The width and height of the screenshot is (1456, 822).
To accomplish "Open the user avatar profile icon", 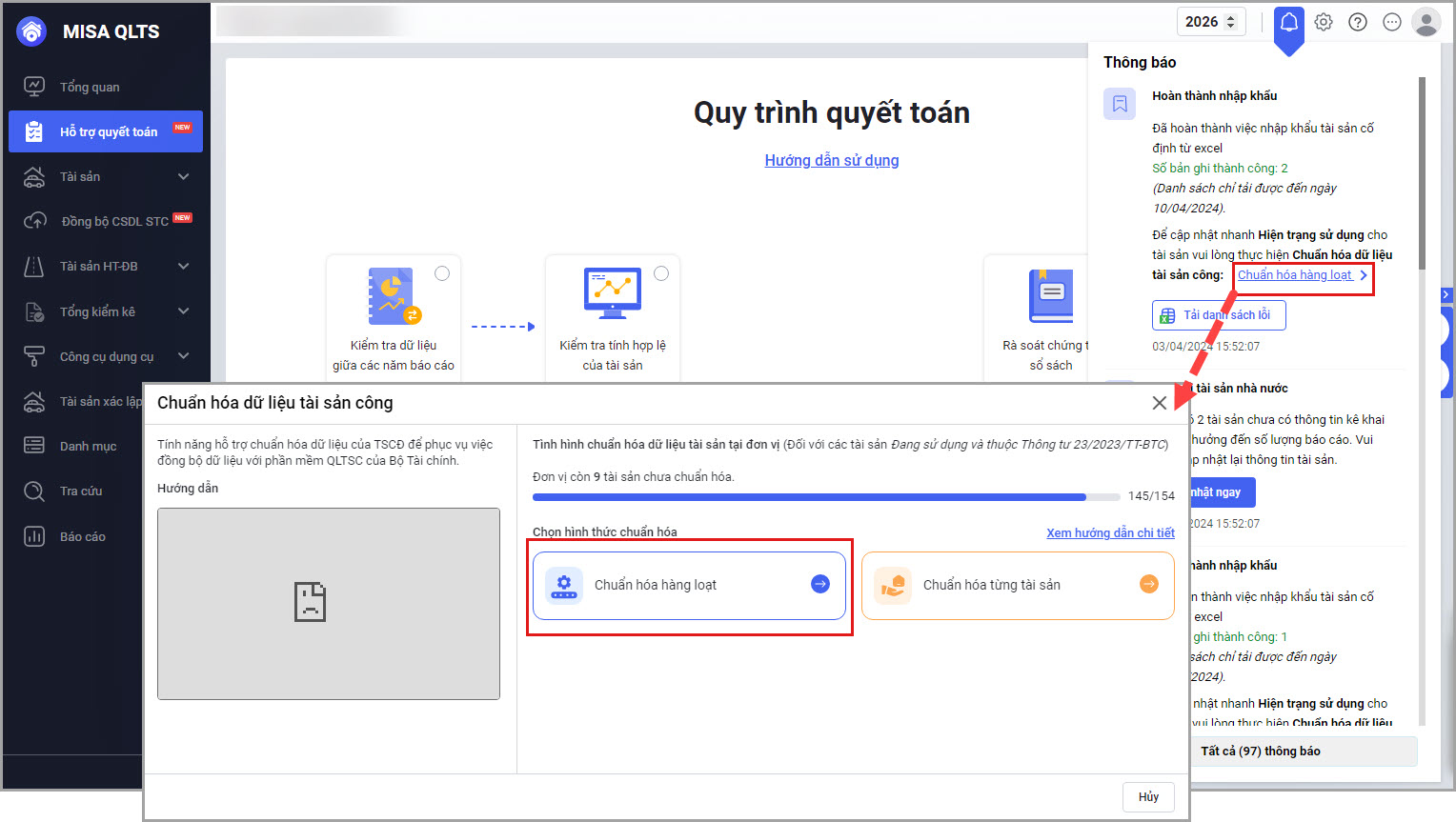I will click(1426, 22).
